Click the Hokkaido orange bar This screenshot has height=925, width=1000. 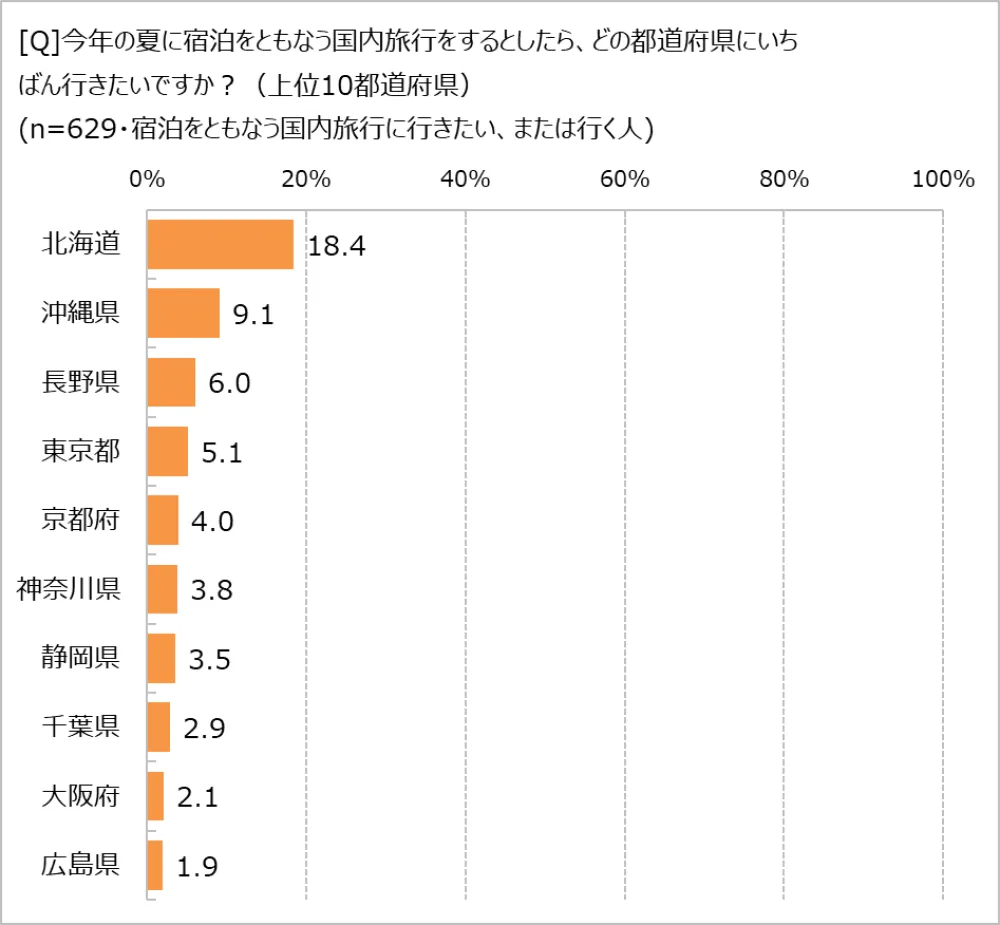[x=220, y=245]
